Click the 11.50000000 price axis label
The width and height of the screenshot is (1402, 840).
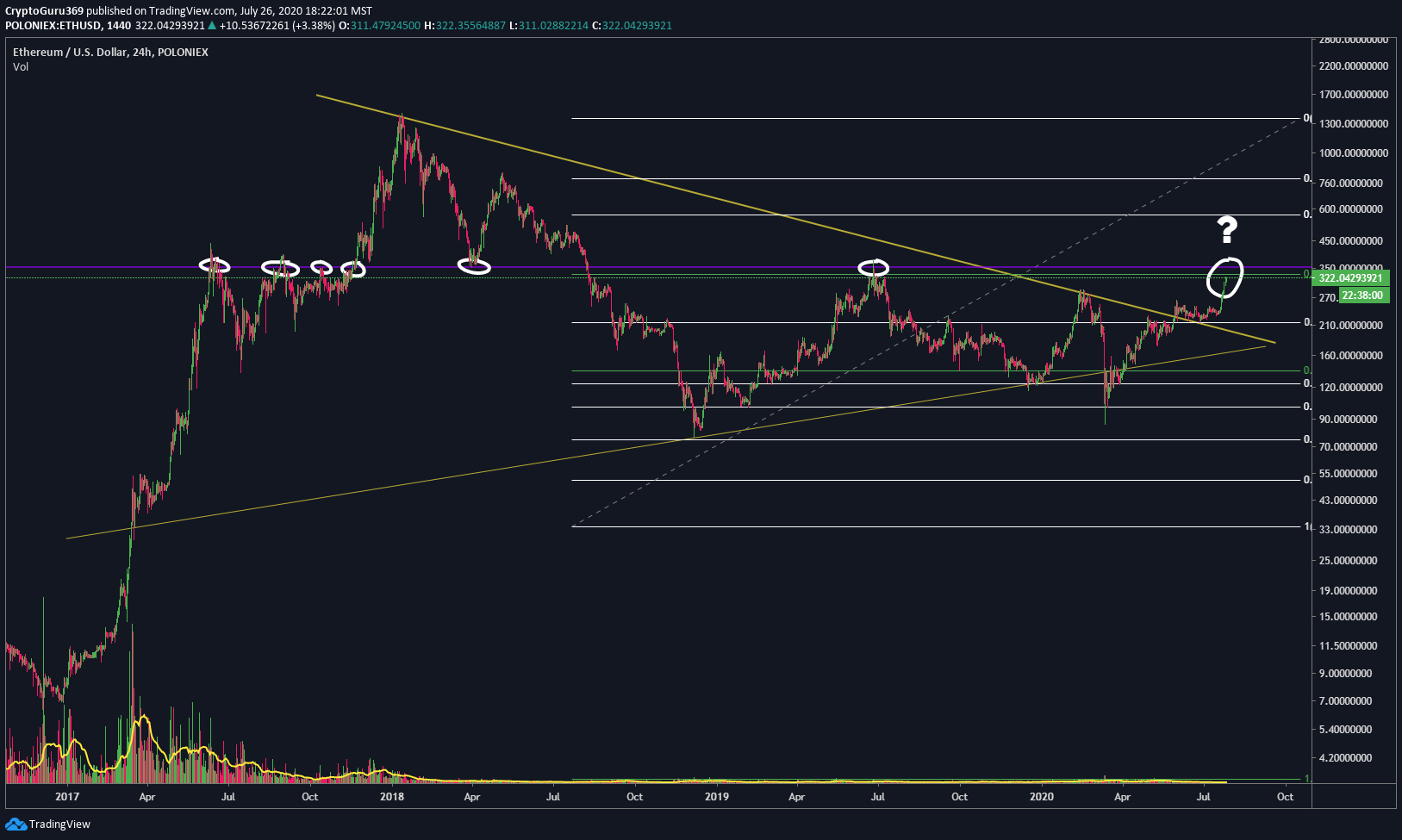(x=1349, y=646)
